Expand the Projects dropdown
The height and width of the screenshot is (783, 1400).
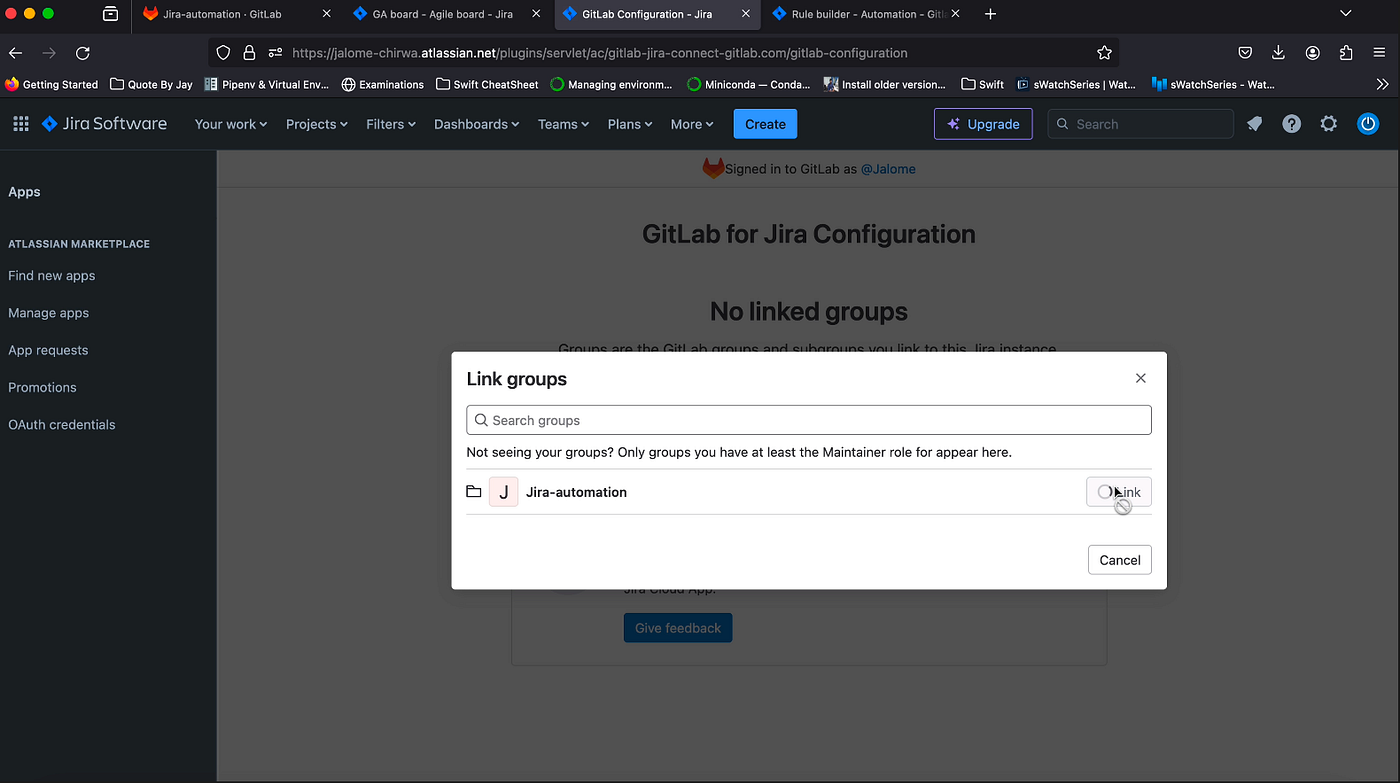pyautogui.click(x=316, y=124)
